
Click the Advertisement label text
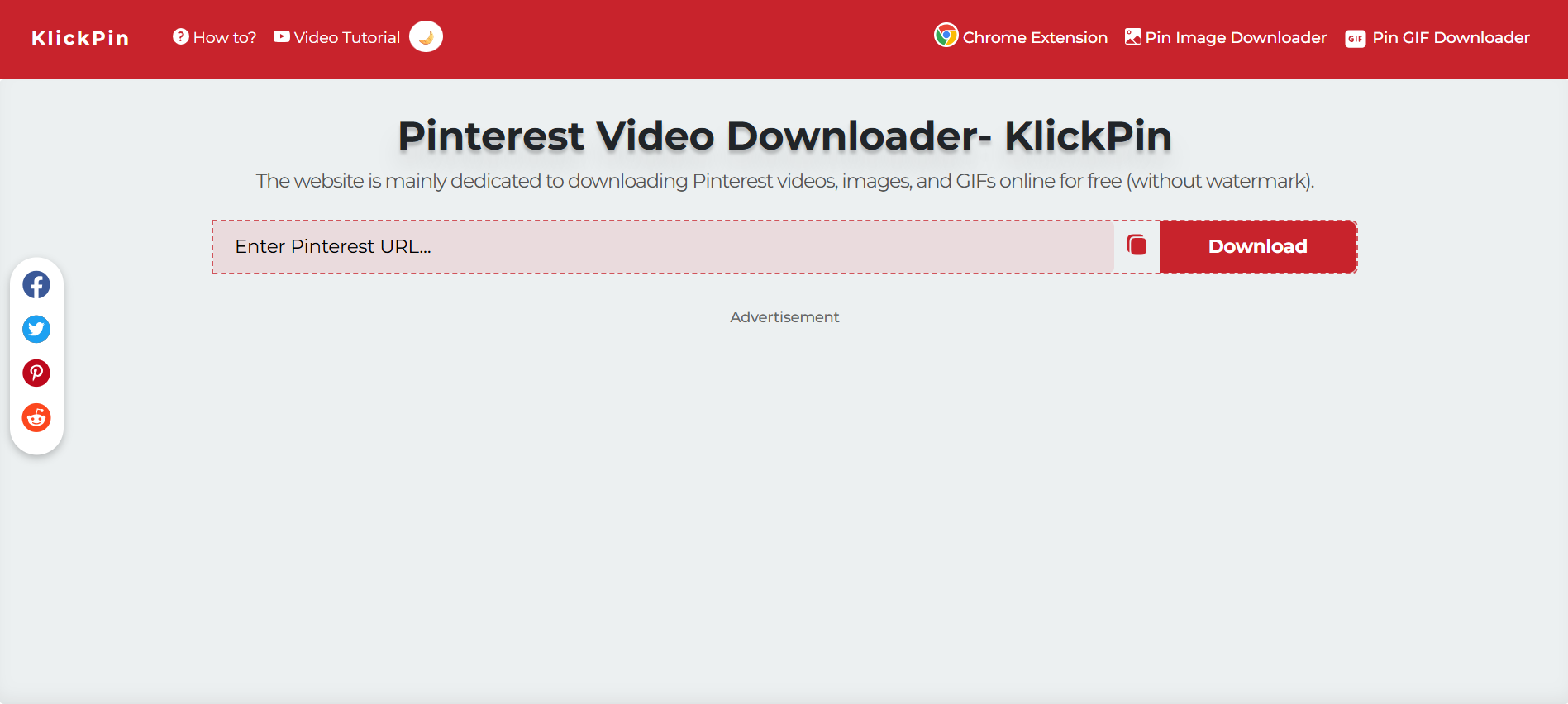coord(784,317)
